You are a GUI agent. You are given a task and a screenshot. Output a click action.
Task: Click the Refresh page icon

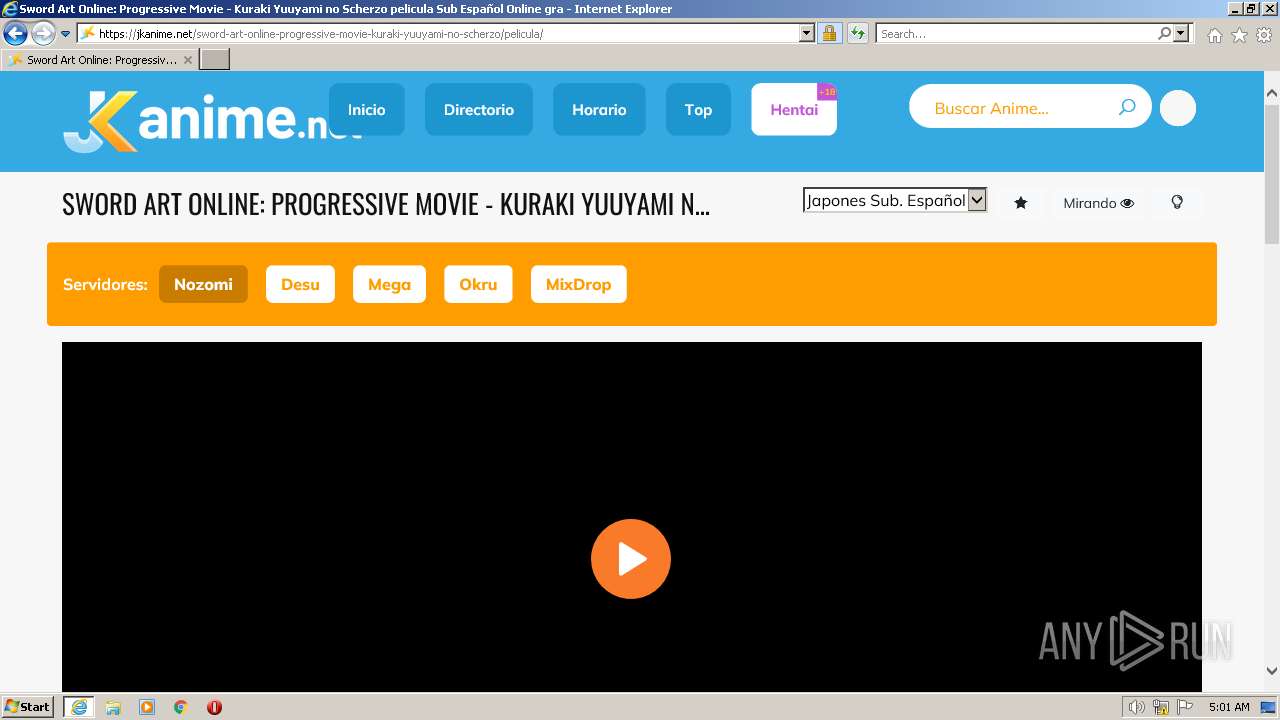pyautogui.click(x=857, y=34)
